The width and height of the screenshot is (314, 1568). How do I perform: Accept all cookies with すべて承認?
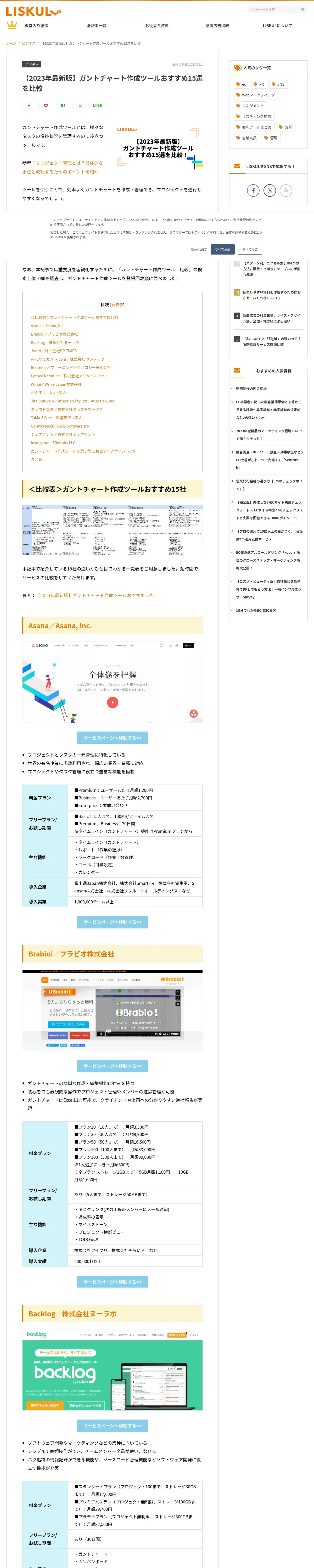(222, 249)
